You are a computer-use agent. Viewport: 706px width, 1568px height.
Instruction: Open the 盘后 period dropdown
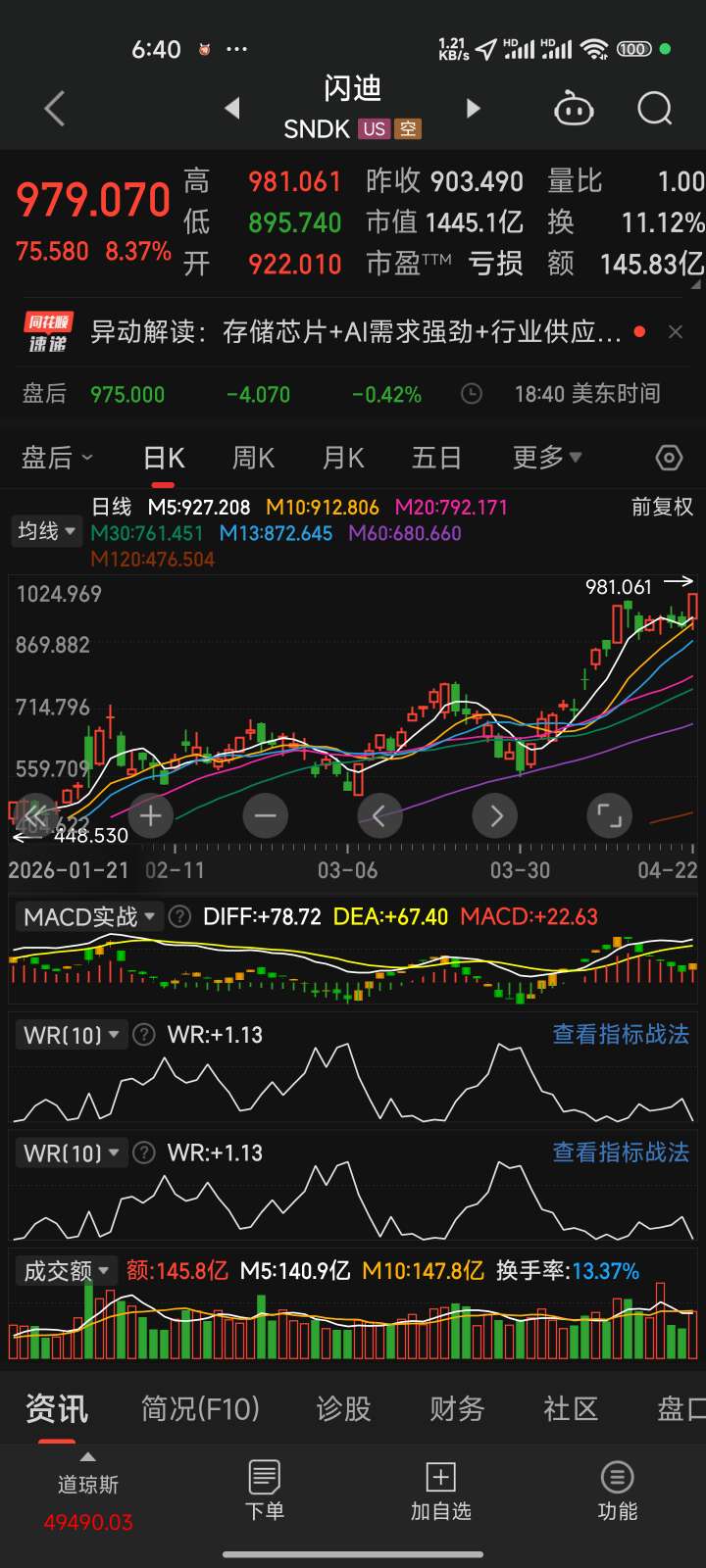click(x=57, y=458)
